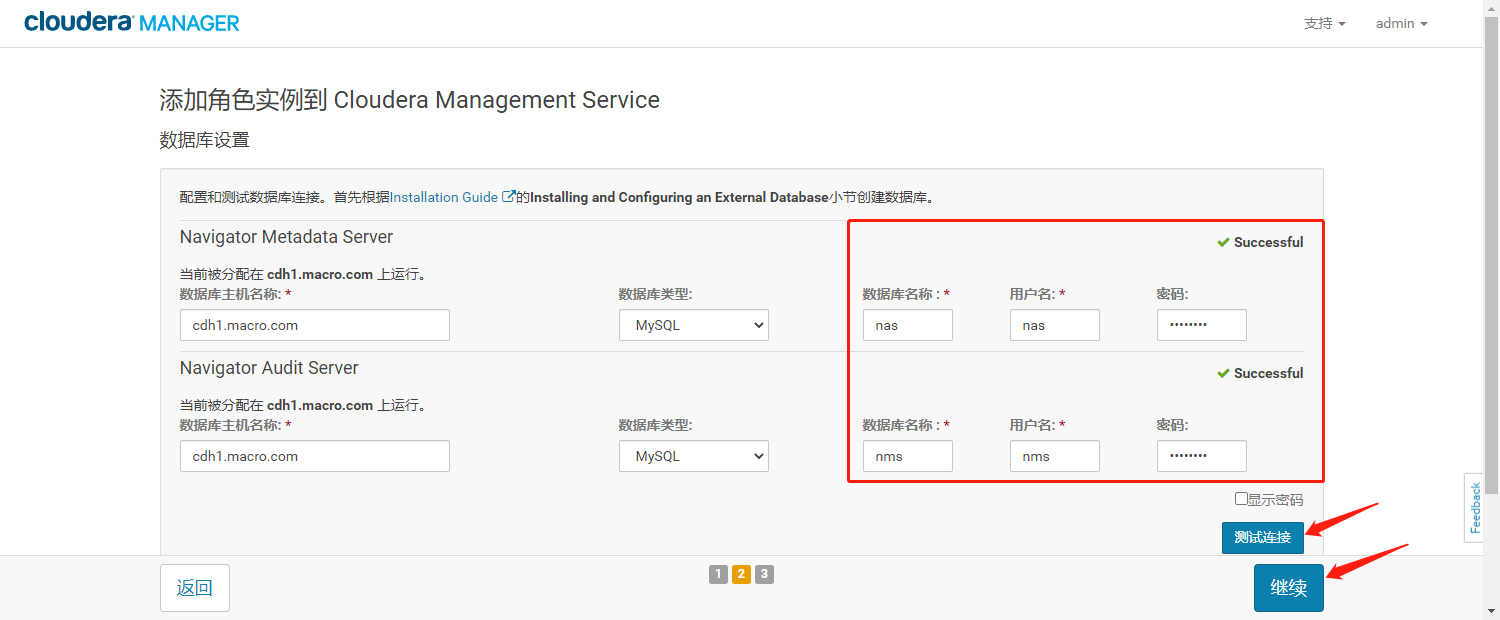
Task: Click the Navigator Metadata Server heading
Action: click(x=286, y=237)
